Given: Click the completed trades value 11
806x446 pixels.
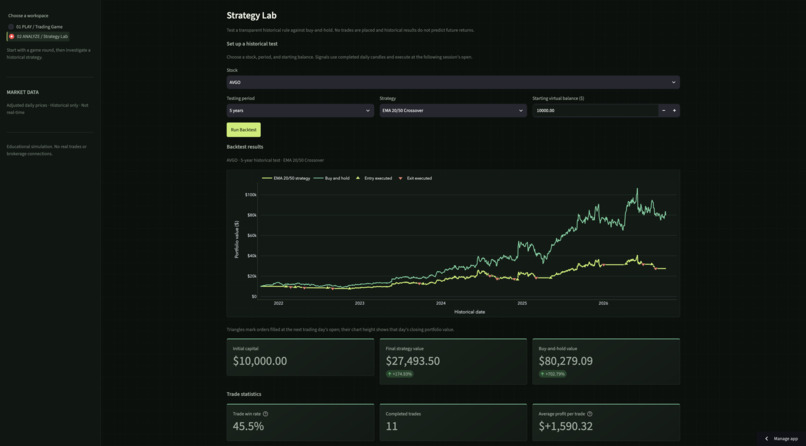Looking at the screenshot, I should point(392,426).
